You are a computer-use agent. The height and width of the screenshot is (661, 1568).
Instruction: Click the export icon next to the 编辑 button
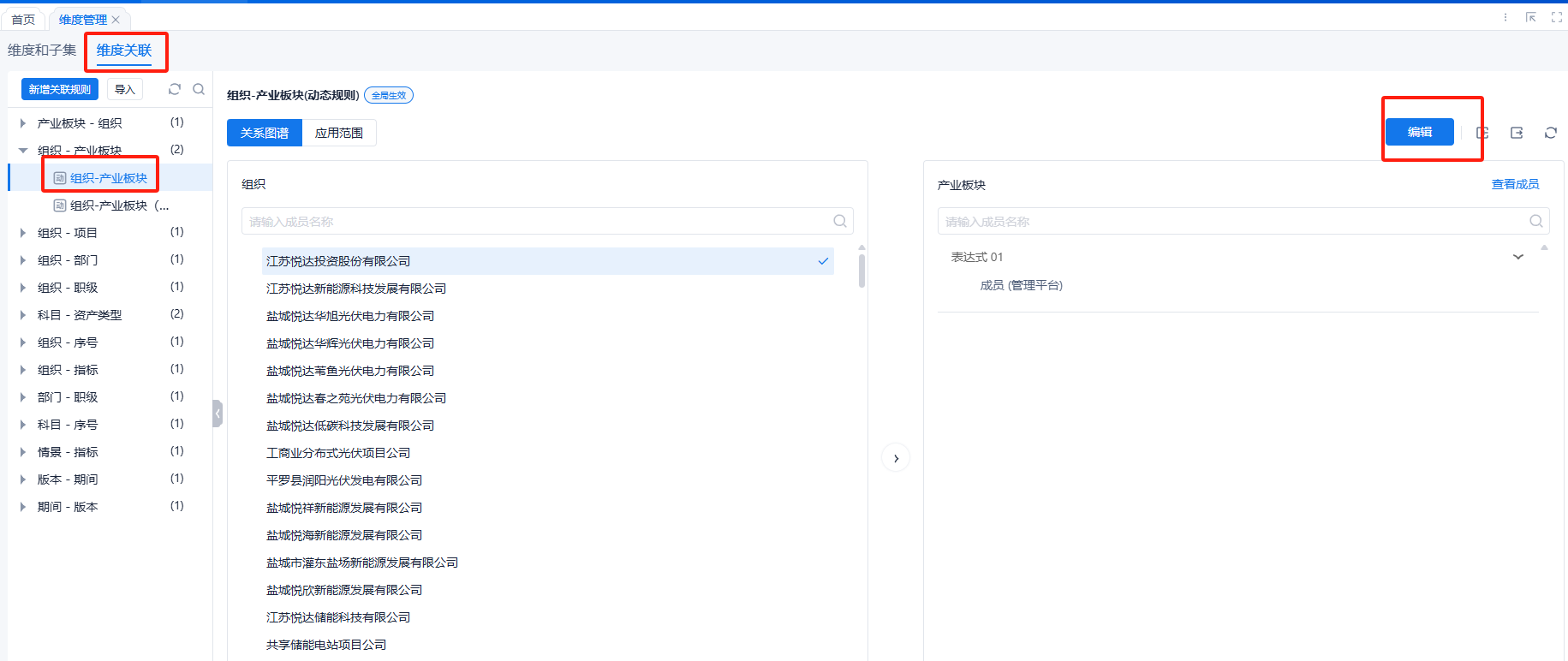(1517, 133)
